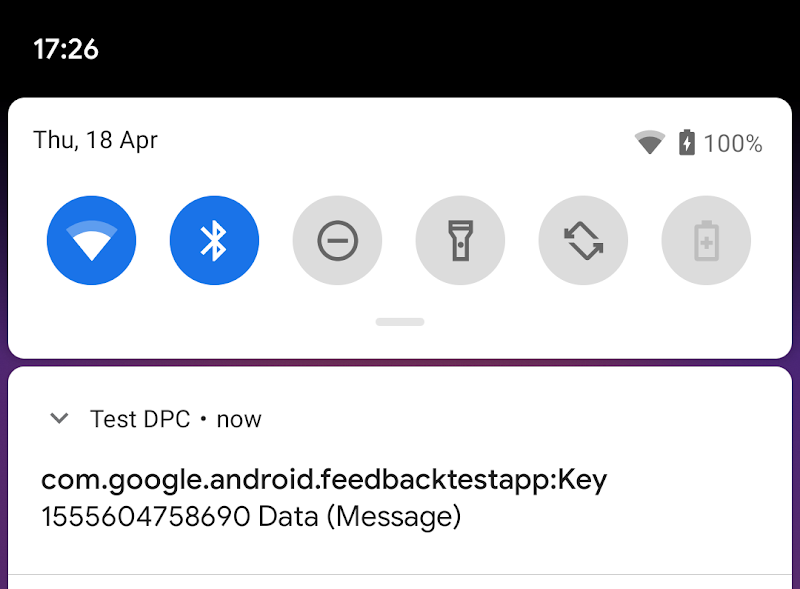Tap the charging battery icon

pos(686,143)
